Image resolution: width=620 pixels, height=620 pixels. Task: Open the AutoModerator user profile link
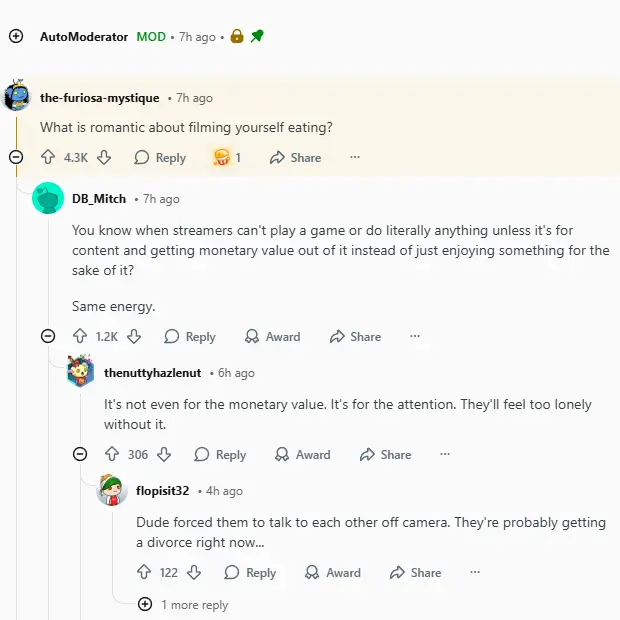pyautogui.click(x=84, y=36)
